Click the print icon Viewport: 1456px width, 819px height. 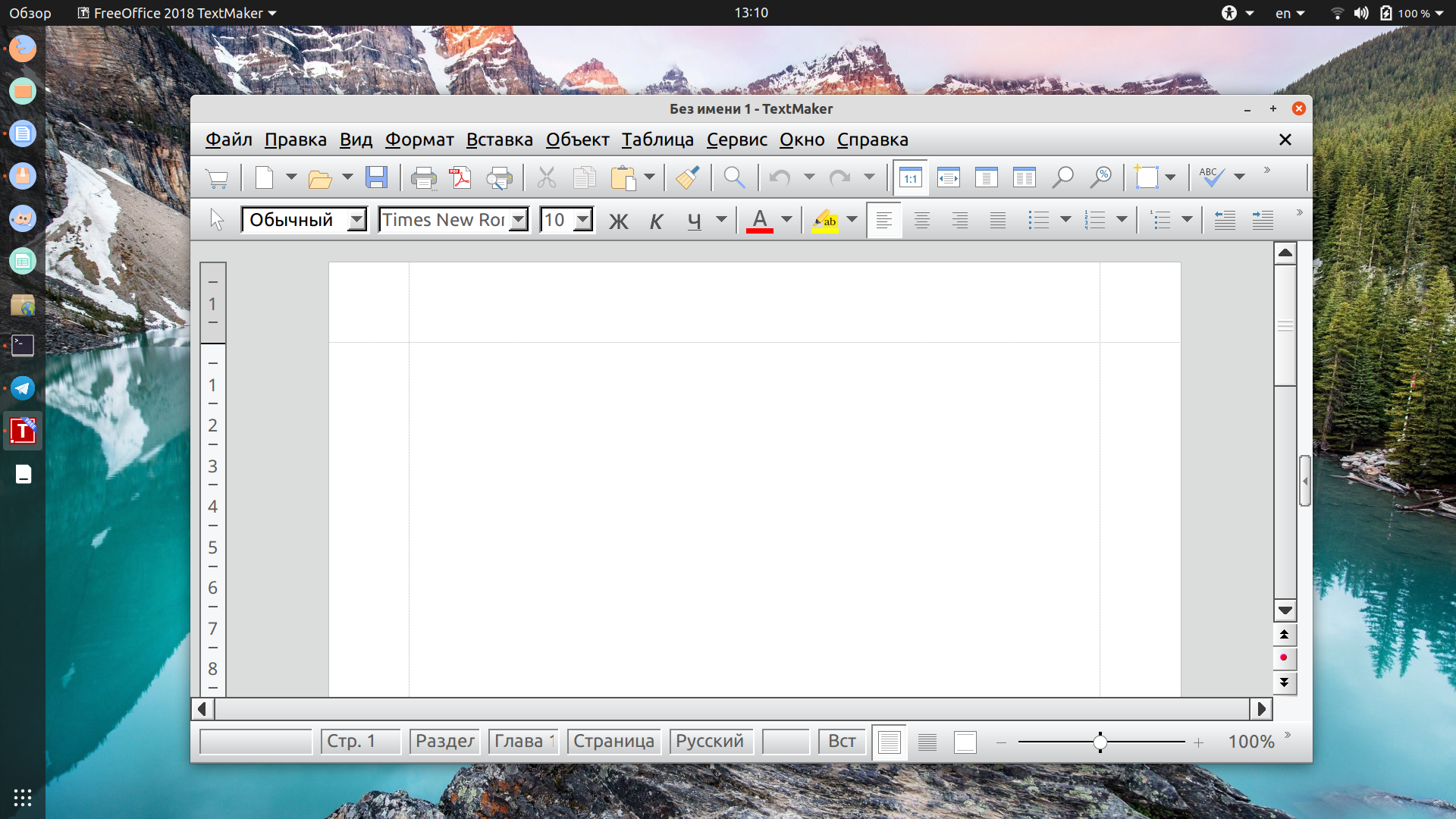[423, 177]
